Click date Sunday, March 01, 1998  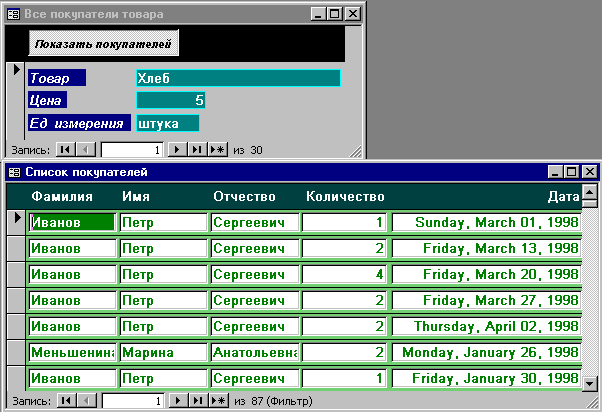[486, 222]
